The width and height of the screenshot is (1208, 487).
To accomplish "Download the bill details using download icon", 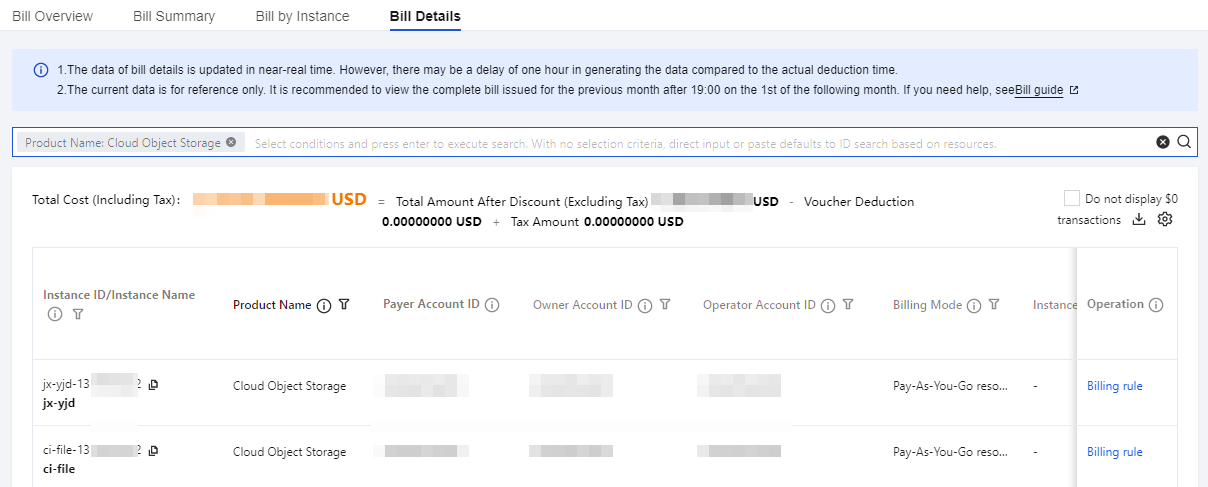I will pos(1139,220).
